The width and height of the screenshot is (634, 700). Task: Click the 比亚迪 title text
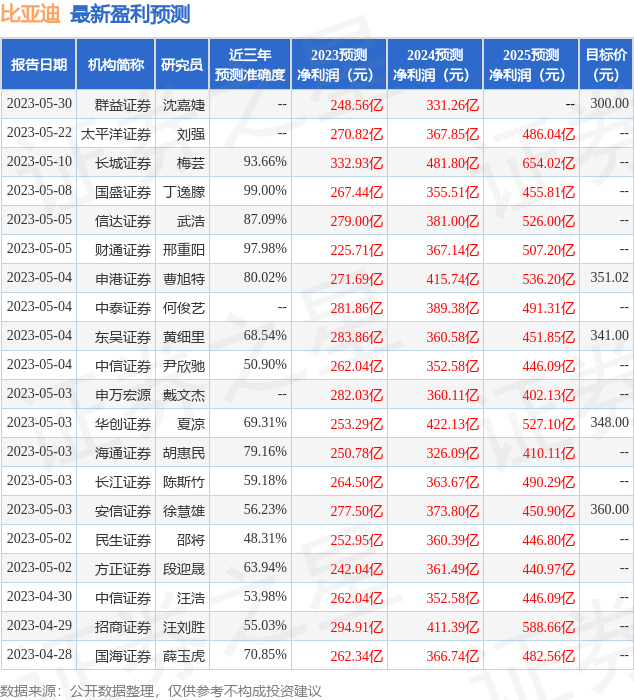coord(30,13)
